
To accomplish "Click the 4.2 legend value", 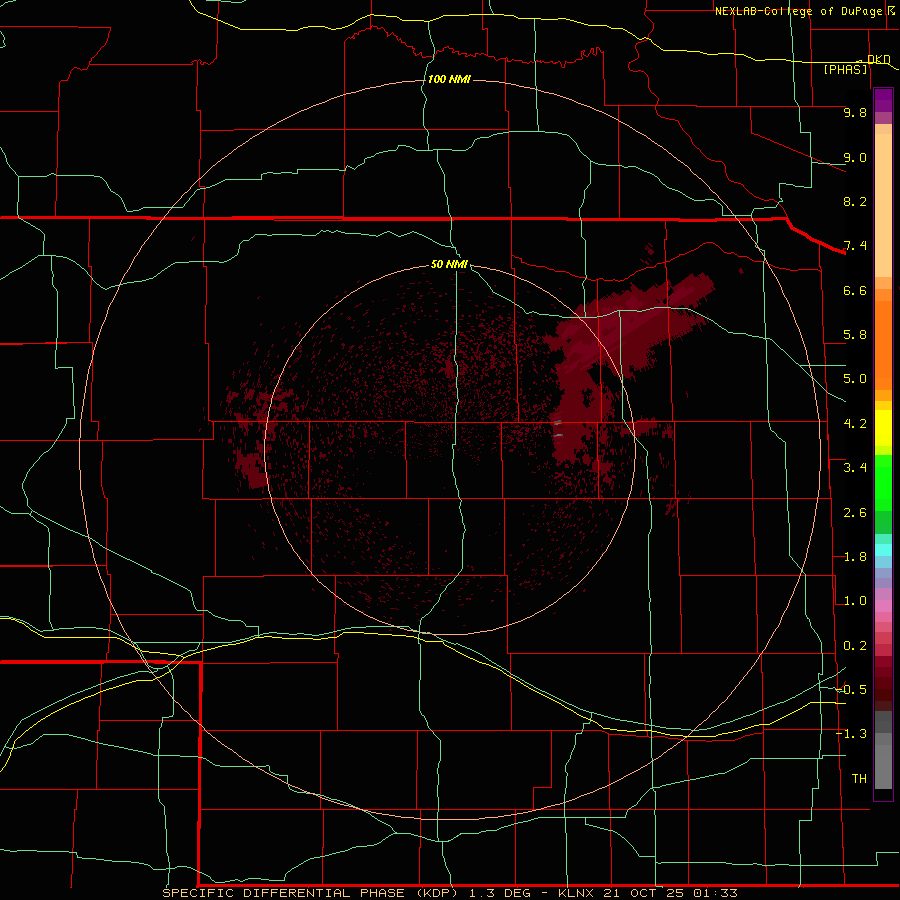I will tap(855, 424).
